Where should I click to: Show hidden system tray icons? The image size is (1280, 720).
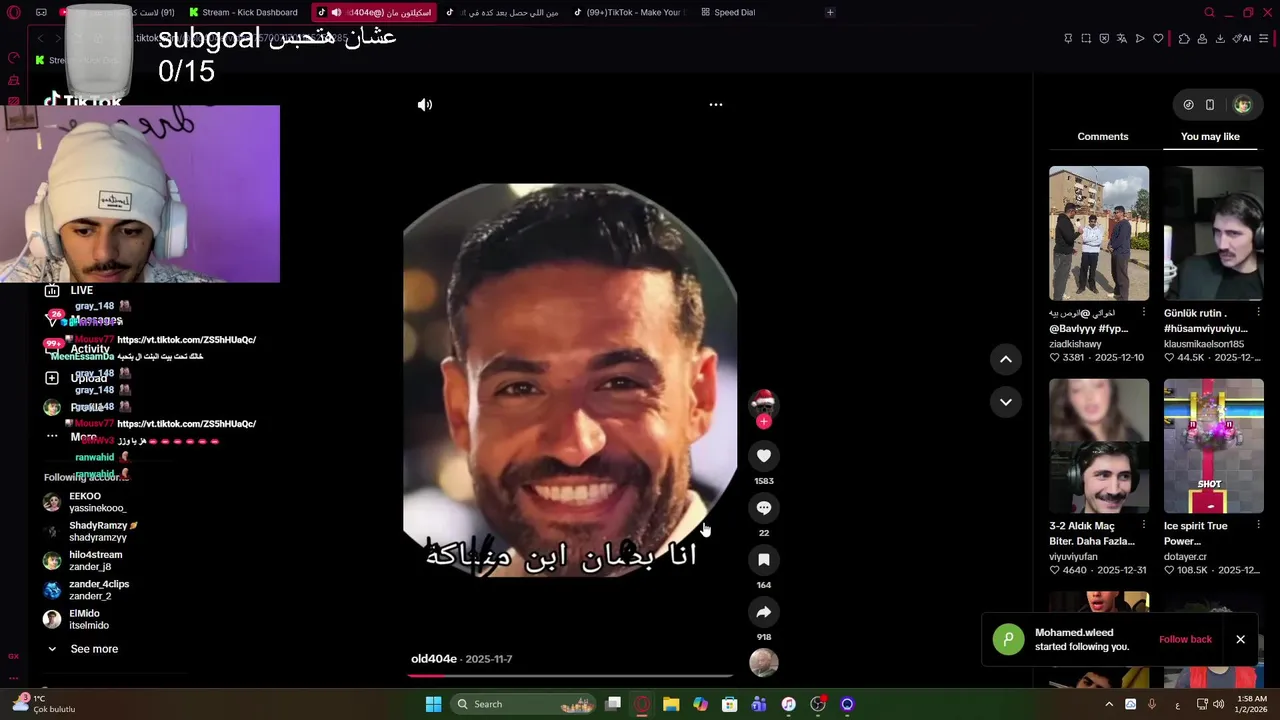[x=1109, y=704]
